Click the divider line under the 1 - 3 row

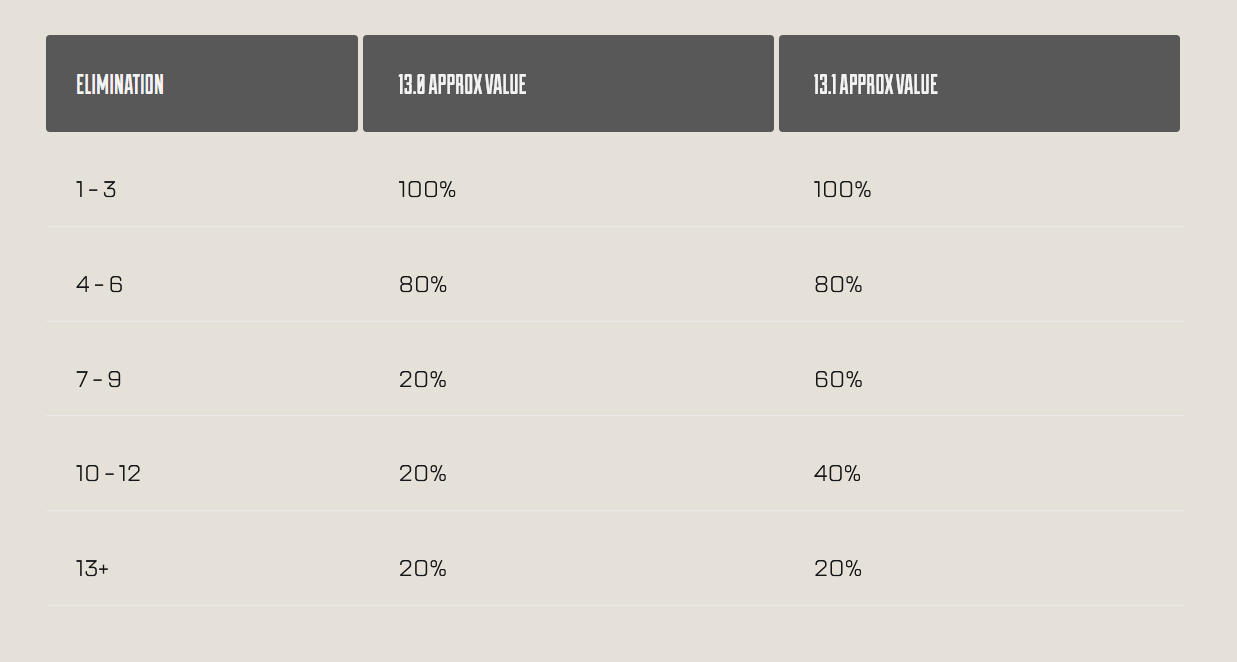[x=615, y=226]
